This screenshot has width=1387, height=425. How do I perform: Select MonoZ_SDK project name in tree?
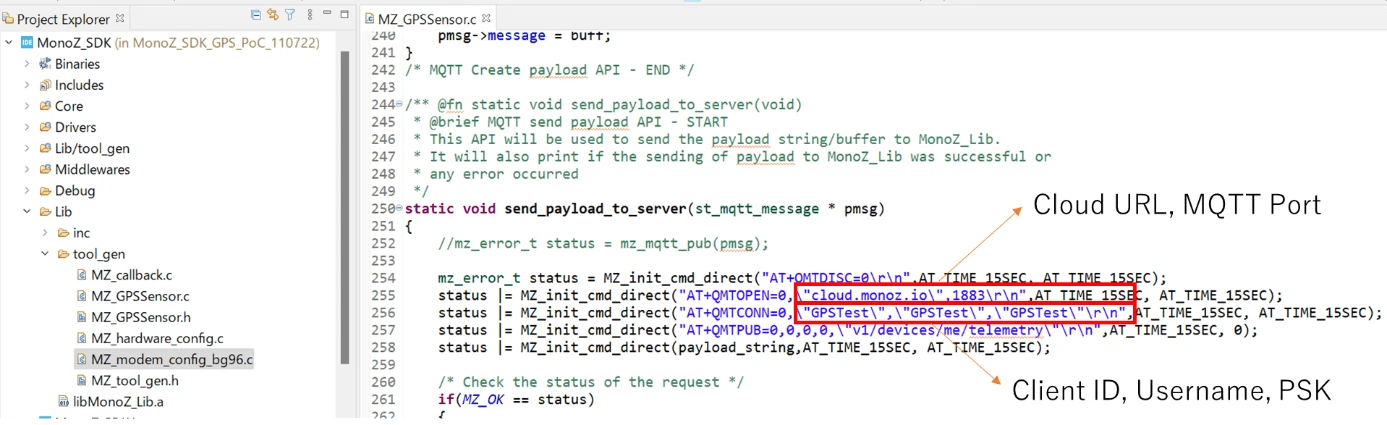point(74,43)
